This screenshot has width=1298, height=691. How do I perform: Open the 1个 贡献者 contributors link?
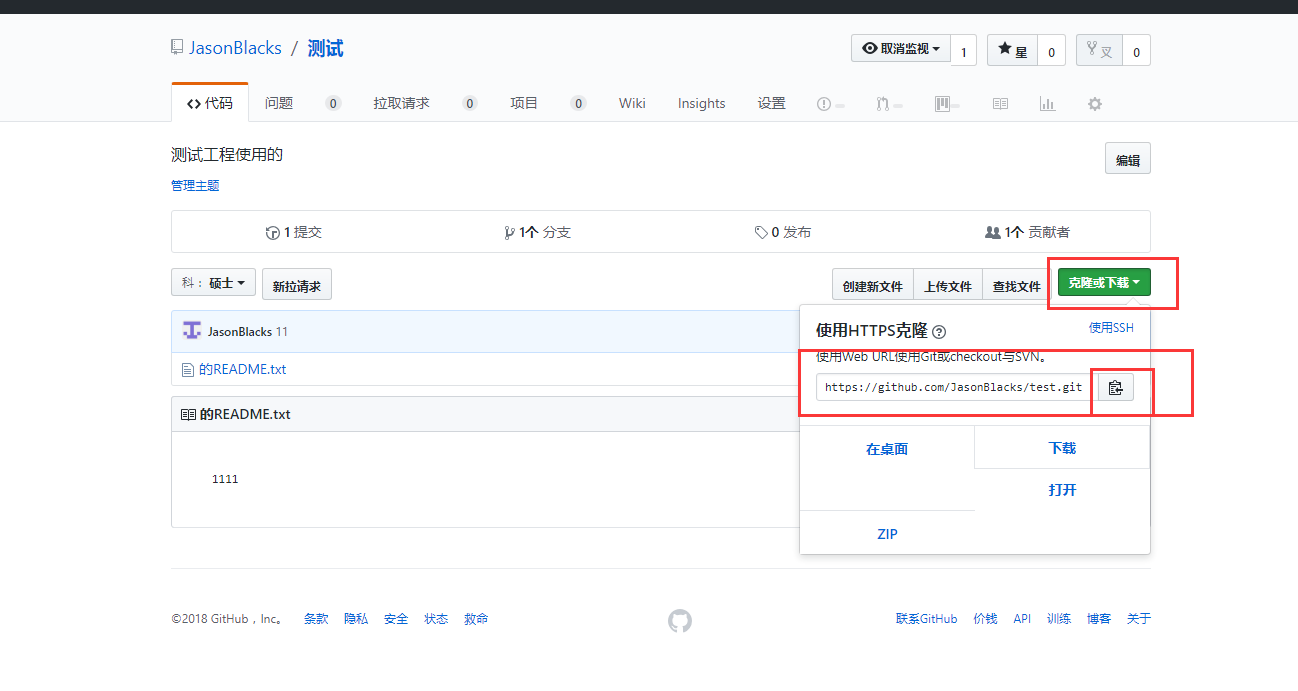[1027, 232]
